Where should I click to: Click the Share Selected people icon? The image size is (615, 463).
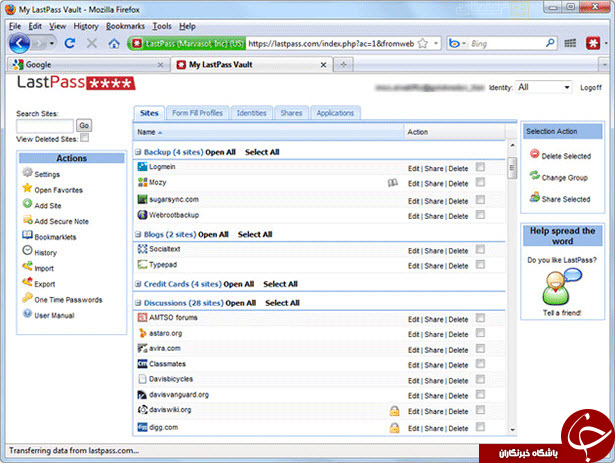click(534, 197)
